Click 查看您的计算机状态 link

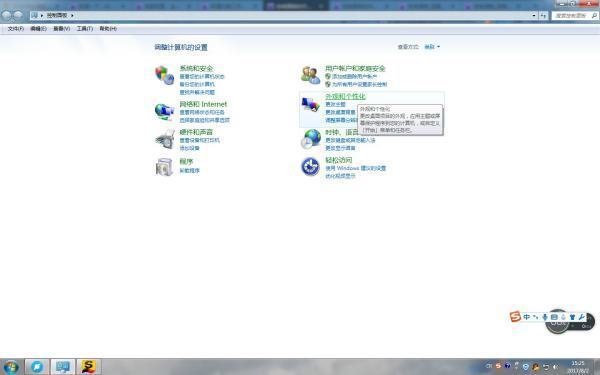pos(202,77)
